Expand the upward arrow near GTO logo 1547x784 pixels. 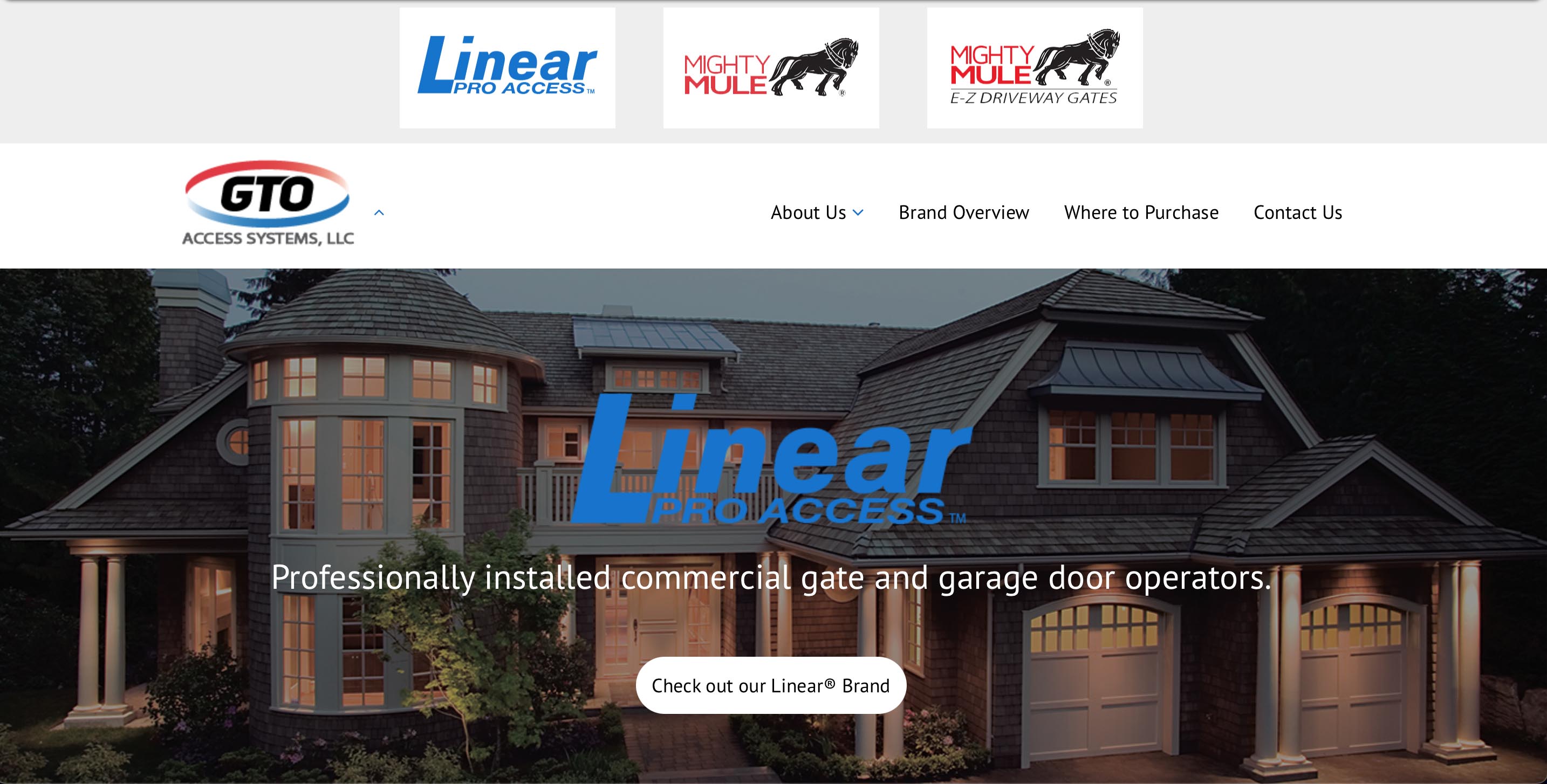point(380,213)
